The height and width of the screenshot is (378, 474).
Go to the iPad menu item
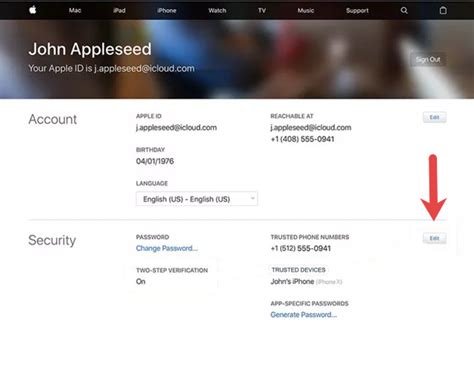point(119,10)
